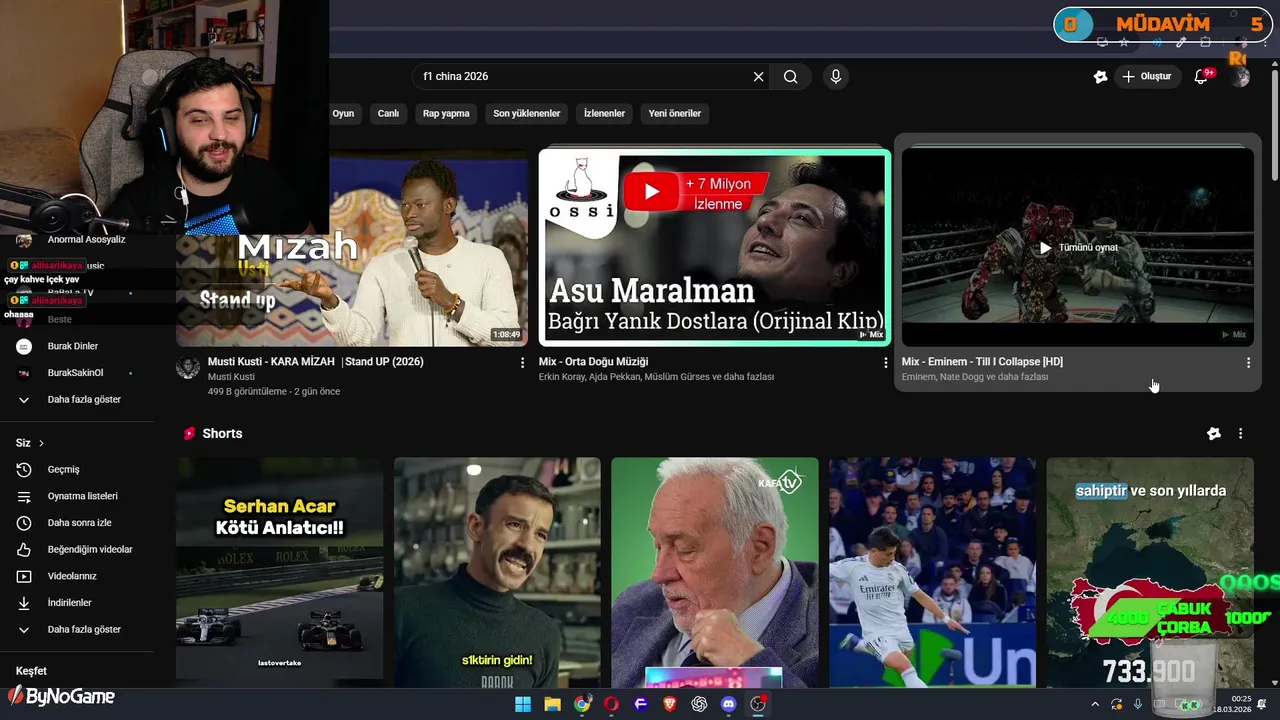Open options for Mix Orta Doğu Müziği

(x=885, y=363)
